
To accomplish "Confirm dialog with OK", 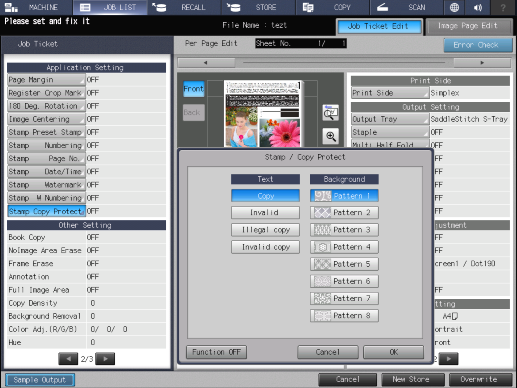I will pos(394,352).
